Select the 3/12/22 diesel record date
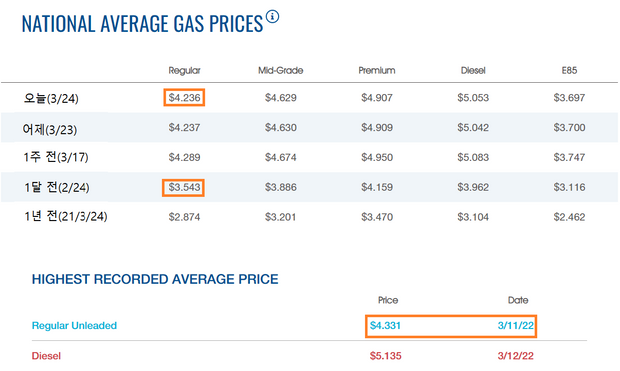This screenshot has height=371, width=620. point(516,356)
